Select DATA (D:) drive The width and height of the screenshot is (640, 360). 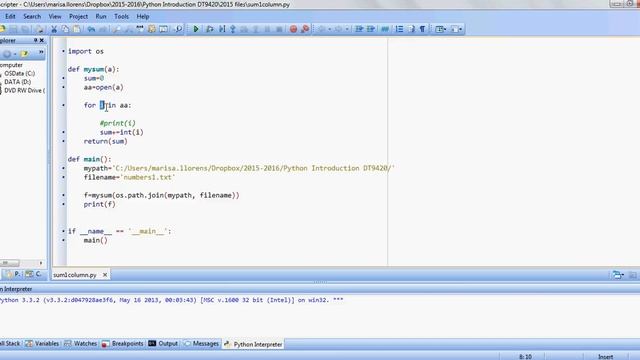coord(17,82)
